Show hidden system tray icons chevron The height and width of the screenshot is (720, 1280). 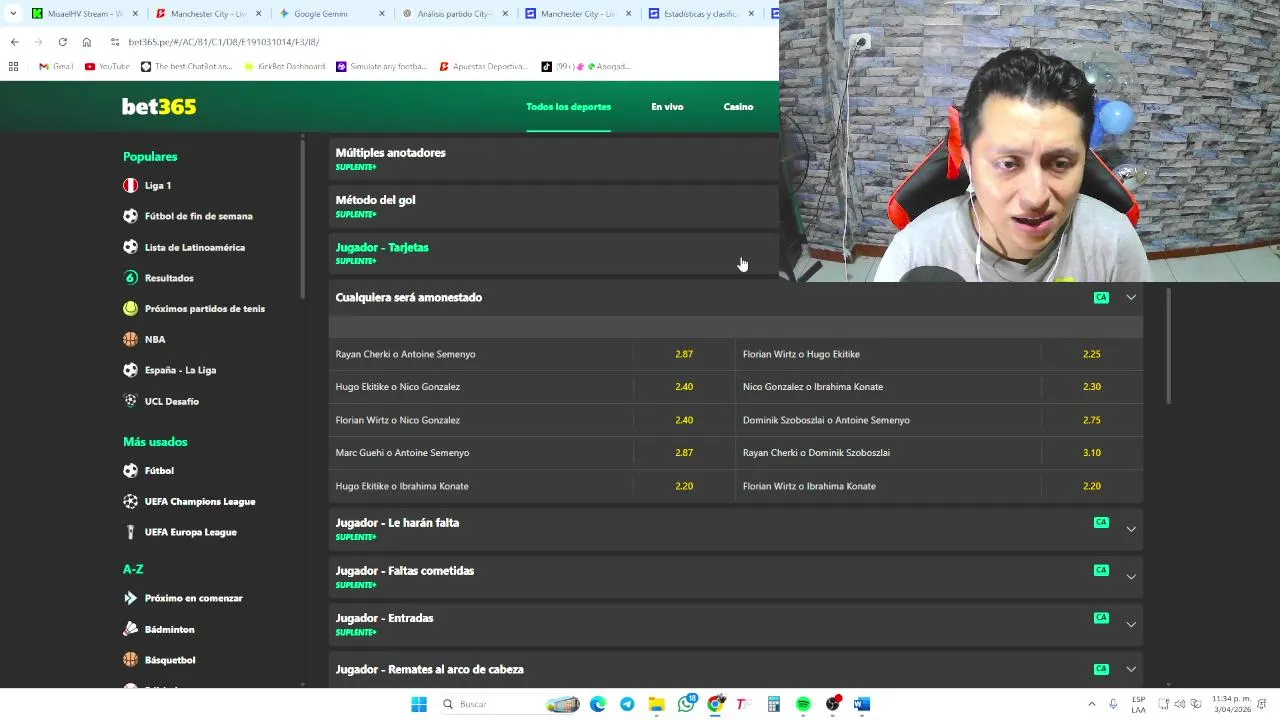pos(1091,704)
